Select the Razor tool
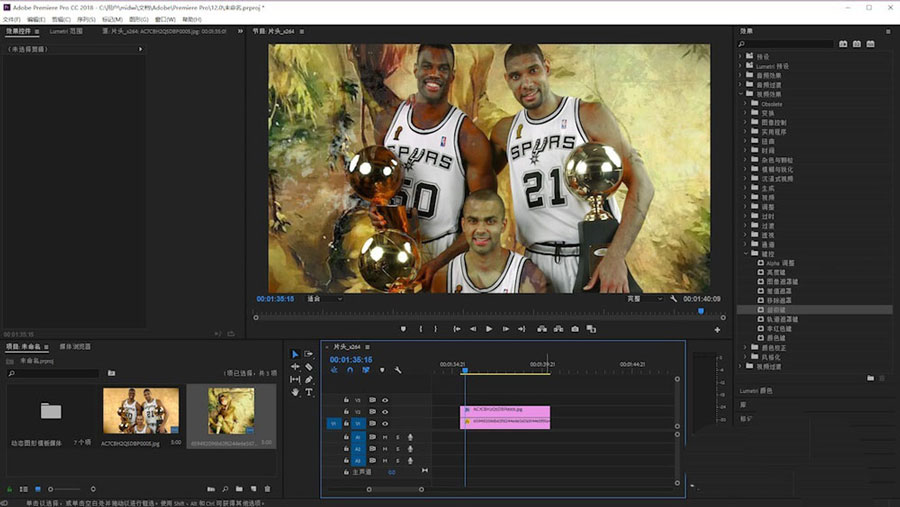This screenshot has width=900, height=507. 309,367
